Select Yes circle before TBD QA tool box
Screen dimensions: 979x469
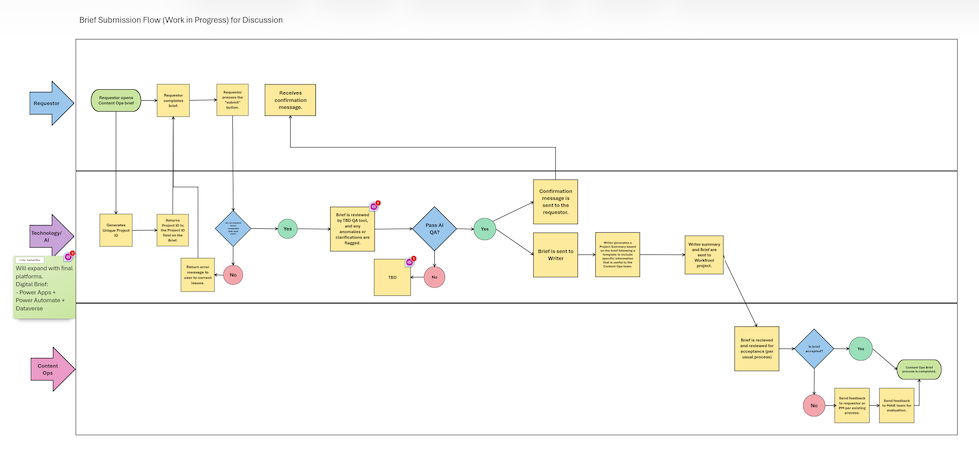pyautogui.click(x=287, y=229)
